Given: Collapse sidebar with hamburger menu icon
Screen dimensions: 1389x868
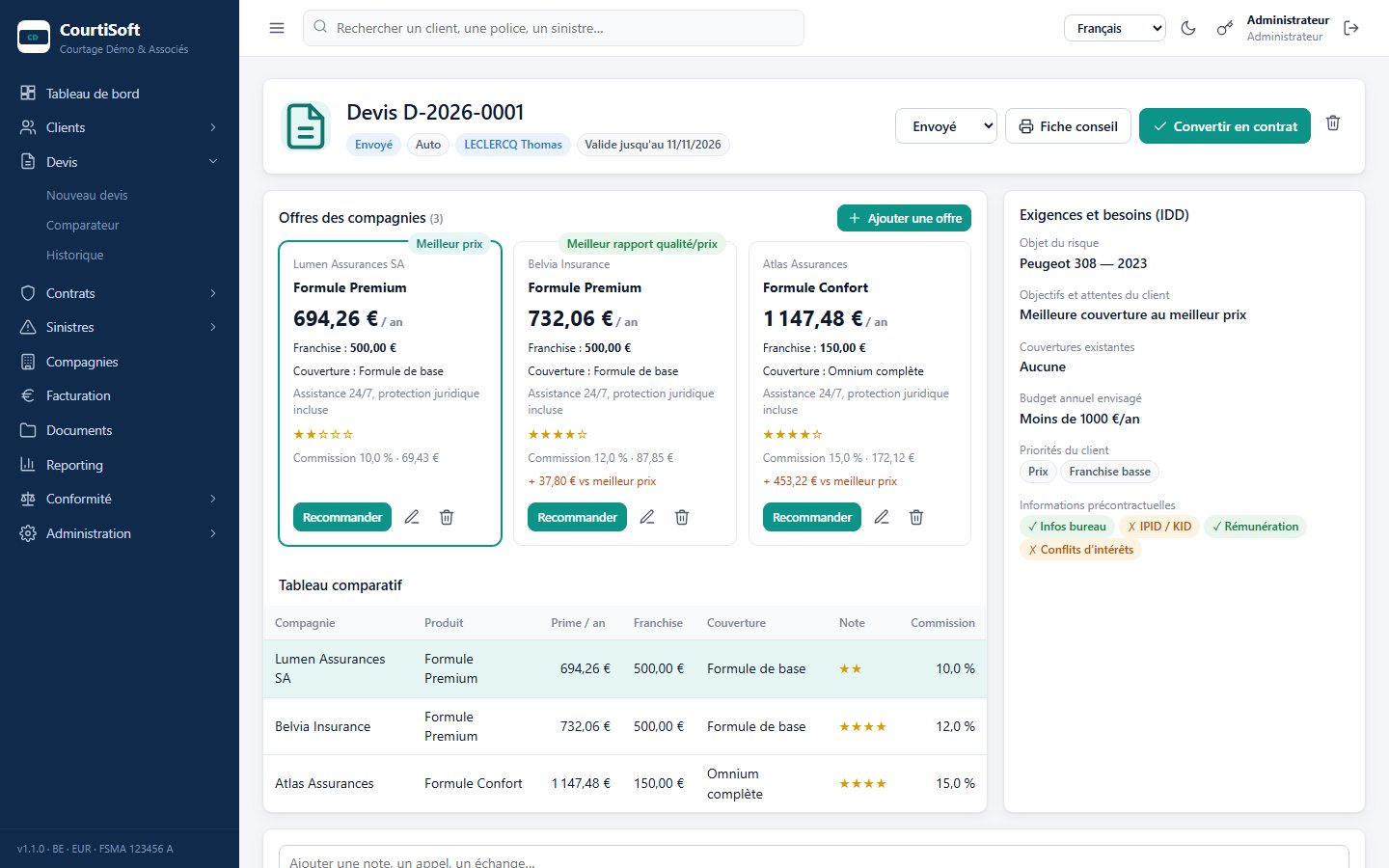Looking at the screenshot, I should (277, 28).
